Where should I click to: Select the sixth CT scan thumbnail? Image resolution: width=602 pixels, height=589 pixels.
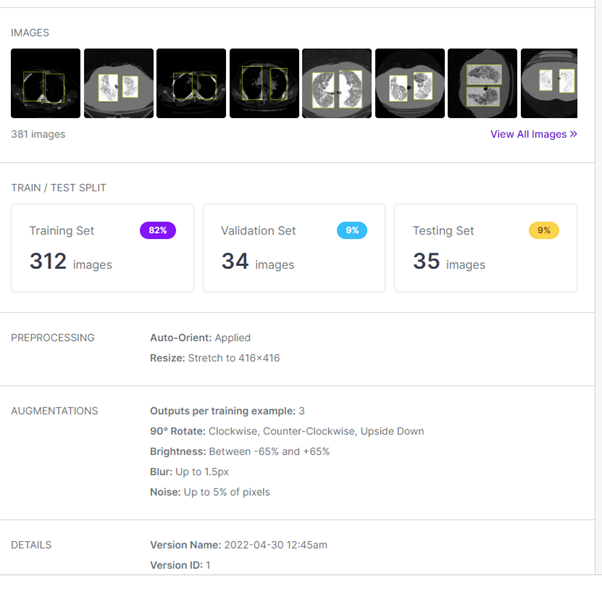410,84
